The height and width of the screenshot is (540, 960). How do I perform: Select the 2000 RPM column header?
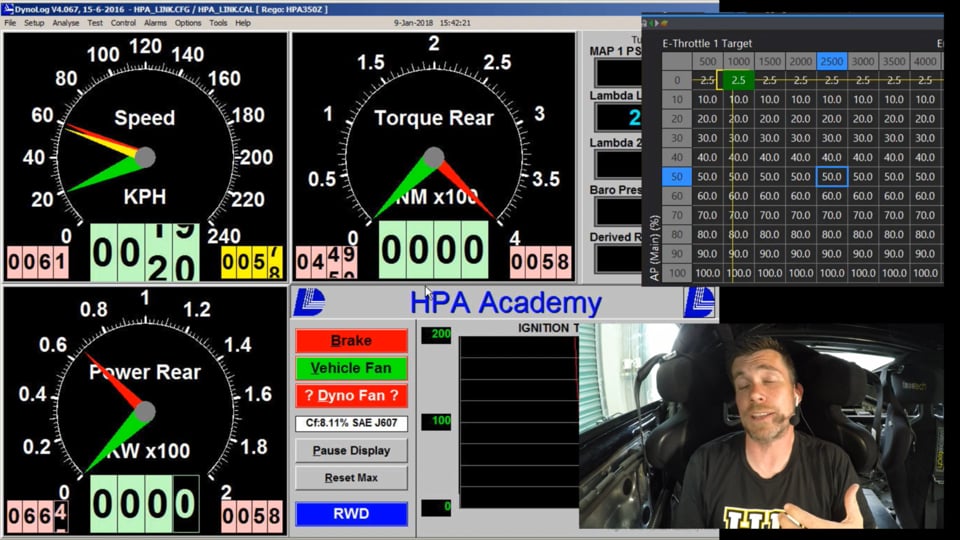pos(801,61)
